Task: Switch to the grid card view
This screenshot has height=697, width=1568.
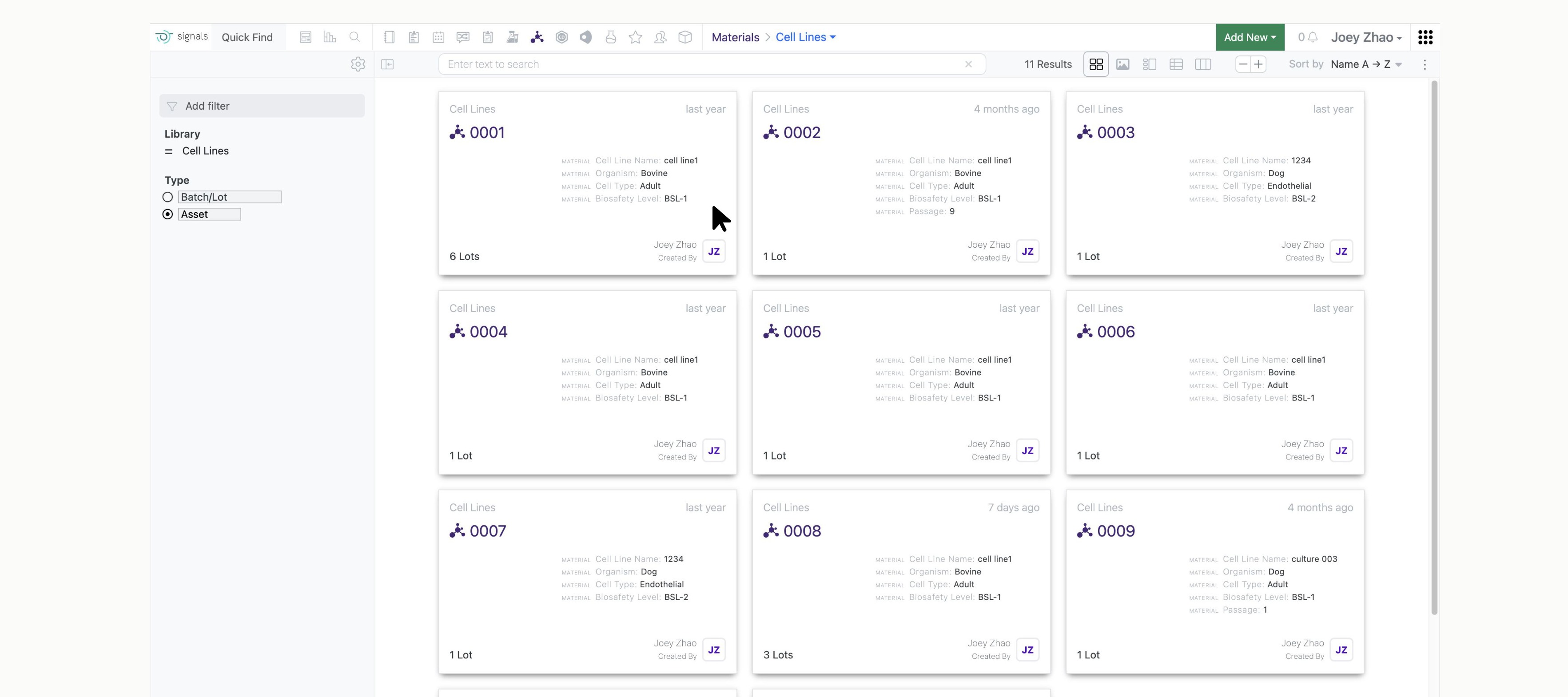Action: (x=1096, y=64)
